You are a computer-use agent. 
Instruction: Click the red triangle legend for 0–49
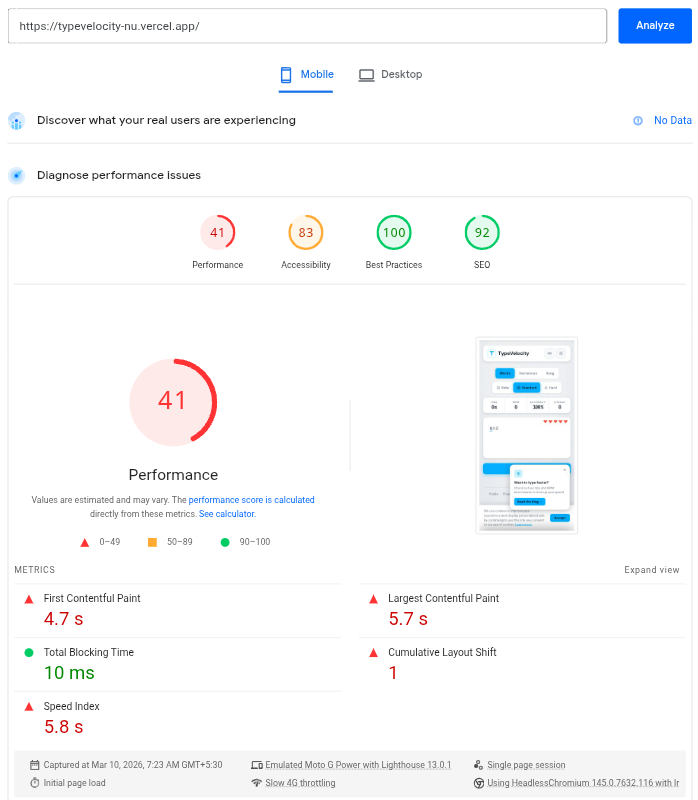(x=85, y=542)
